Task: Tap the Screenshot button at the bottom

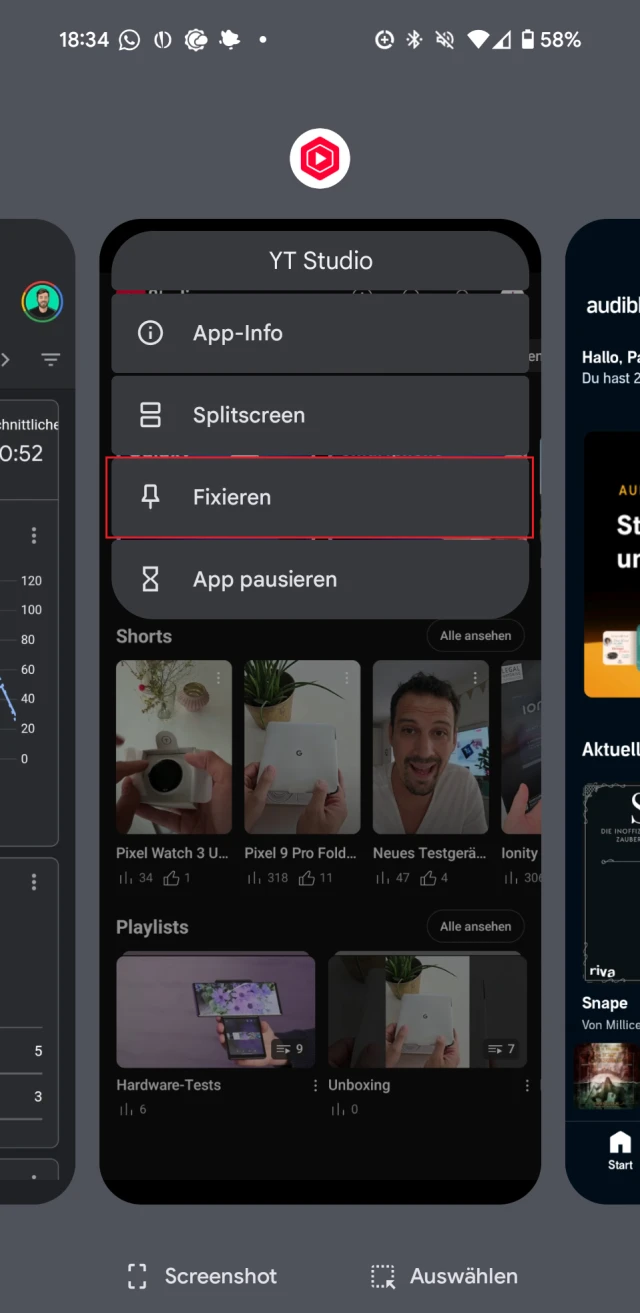Action: (x=202, y=1276)
